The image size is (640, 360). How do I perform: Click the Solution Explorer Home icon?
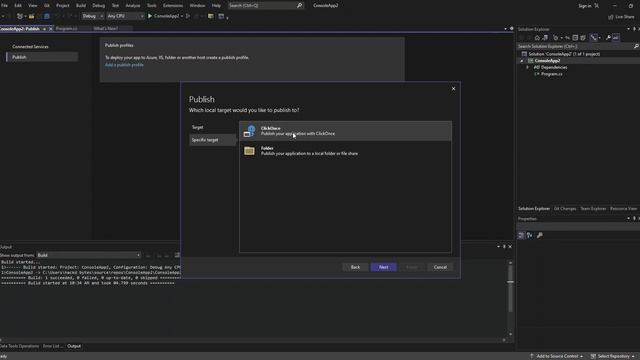[x=537, y=38]
